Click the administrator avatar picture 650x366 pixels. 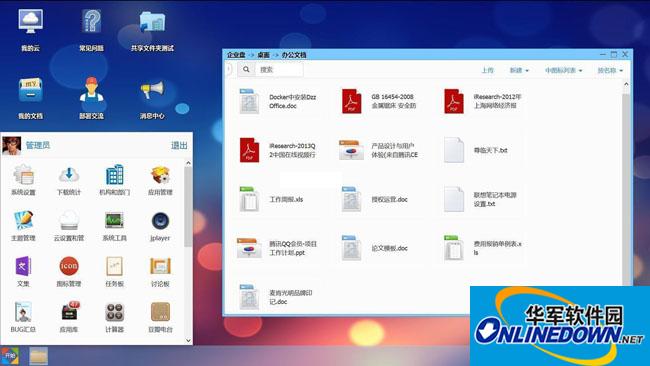pos(12,145)
